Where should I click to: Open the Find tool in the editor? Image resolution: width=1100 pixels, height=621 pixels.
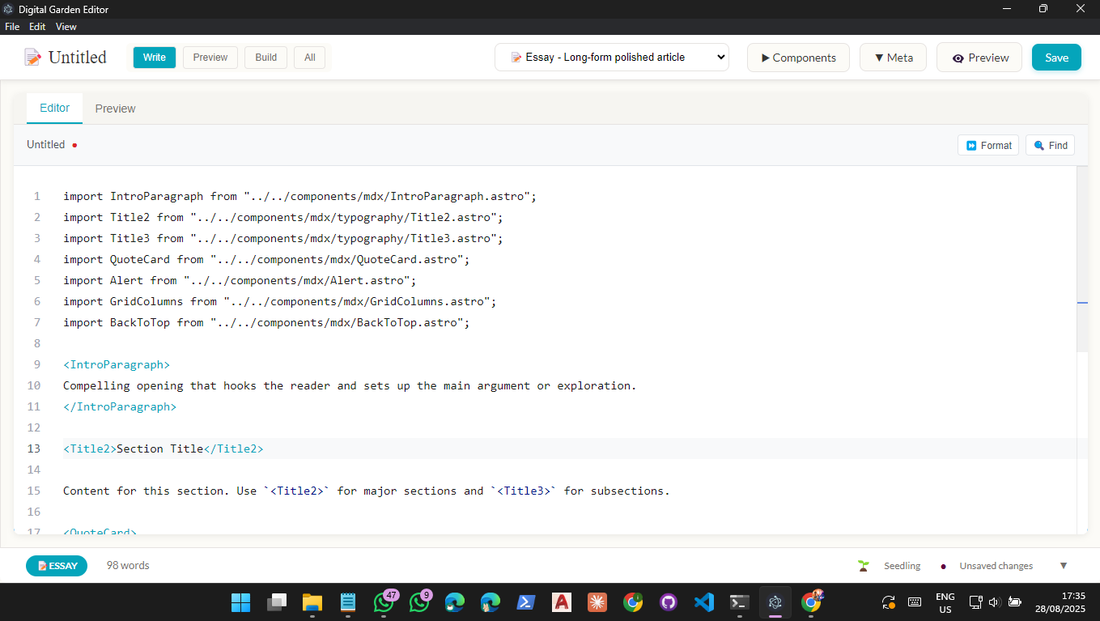[x=1050, y=144]
